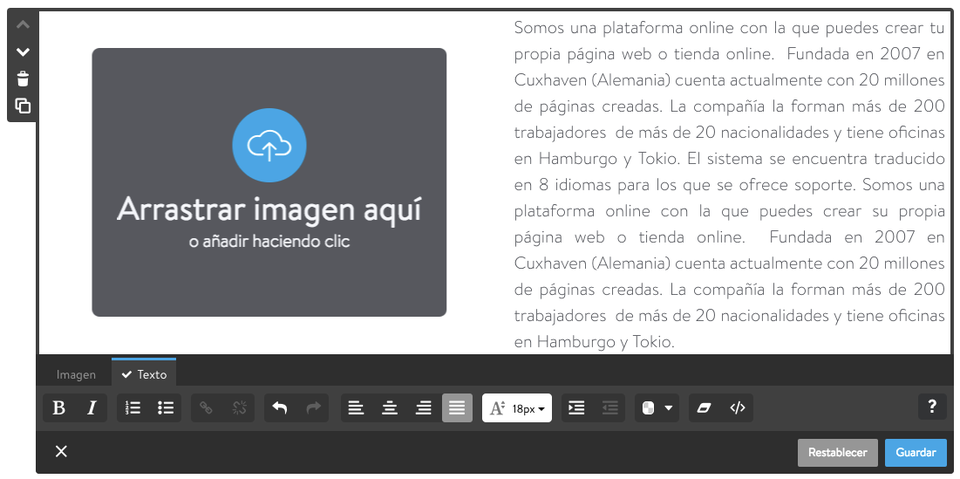
Task: Insert a bulleted list
Action: pos(165,408)
